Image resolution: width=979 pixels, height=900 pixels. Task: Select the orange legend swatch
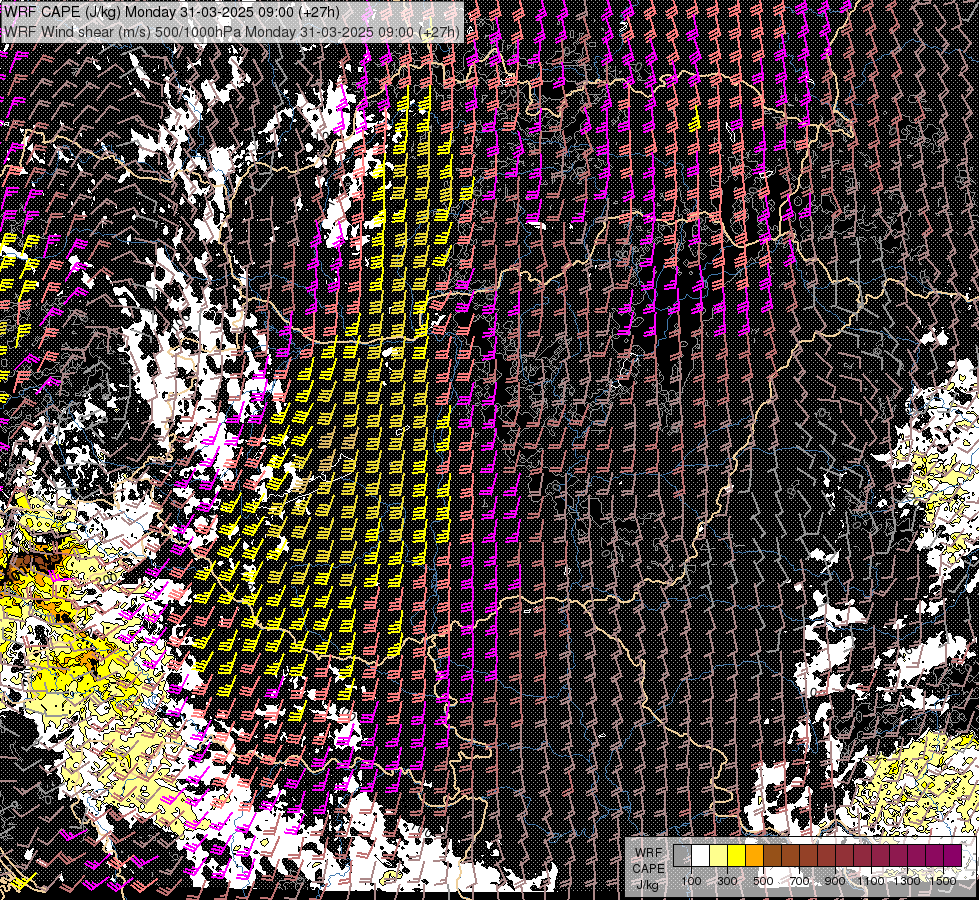754,856
